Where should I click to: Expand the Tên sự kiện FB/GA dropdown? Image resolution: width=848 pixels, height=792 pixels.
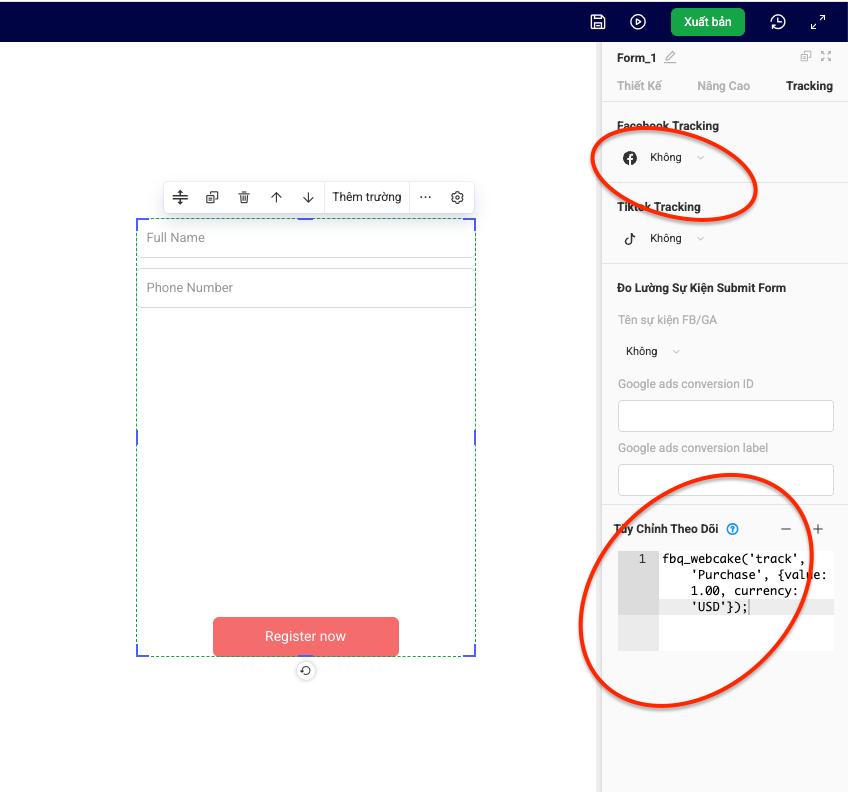pos(650,352)
